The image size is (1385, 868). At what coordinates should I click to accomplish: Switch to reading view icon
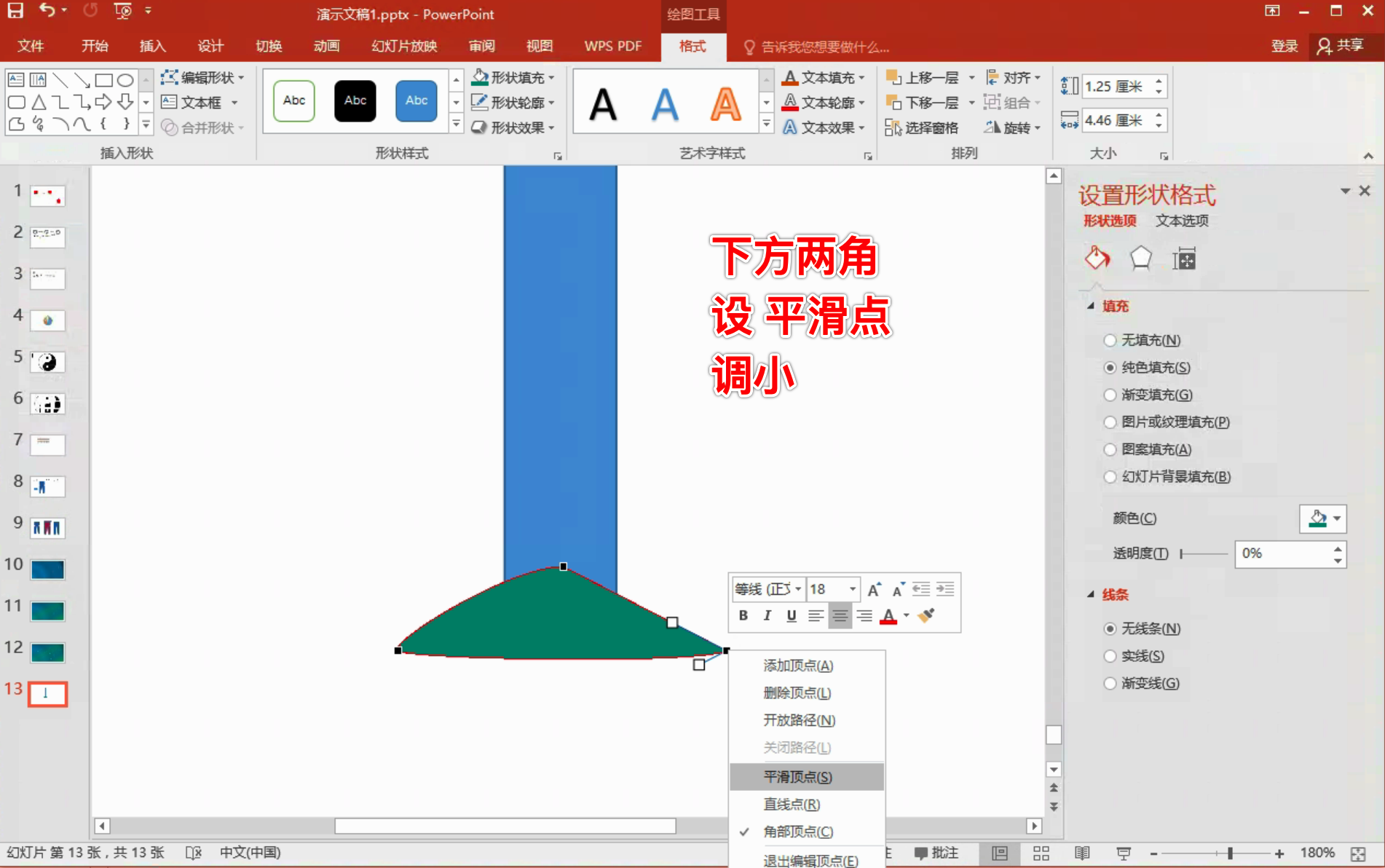click(x=1082, y=853)
